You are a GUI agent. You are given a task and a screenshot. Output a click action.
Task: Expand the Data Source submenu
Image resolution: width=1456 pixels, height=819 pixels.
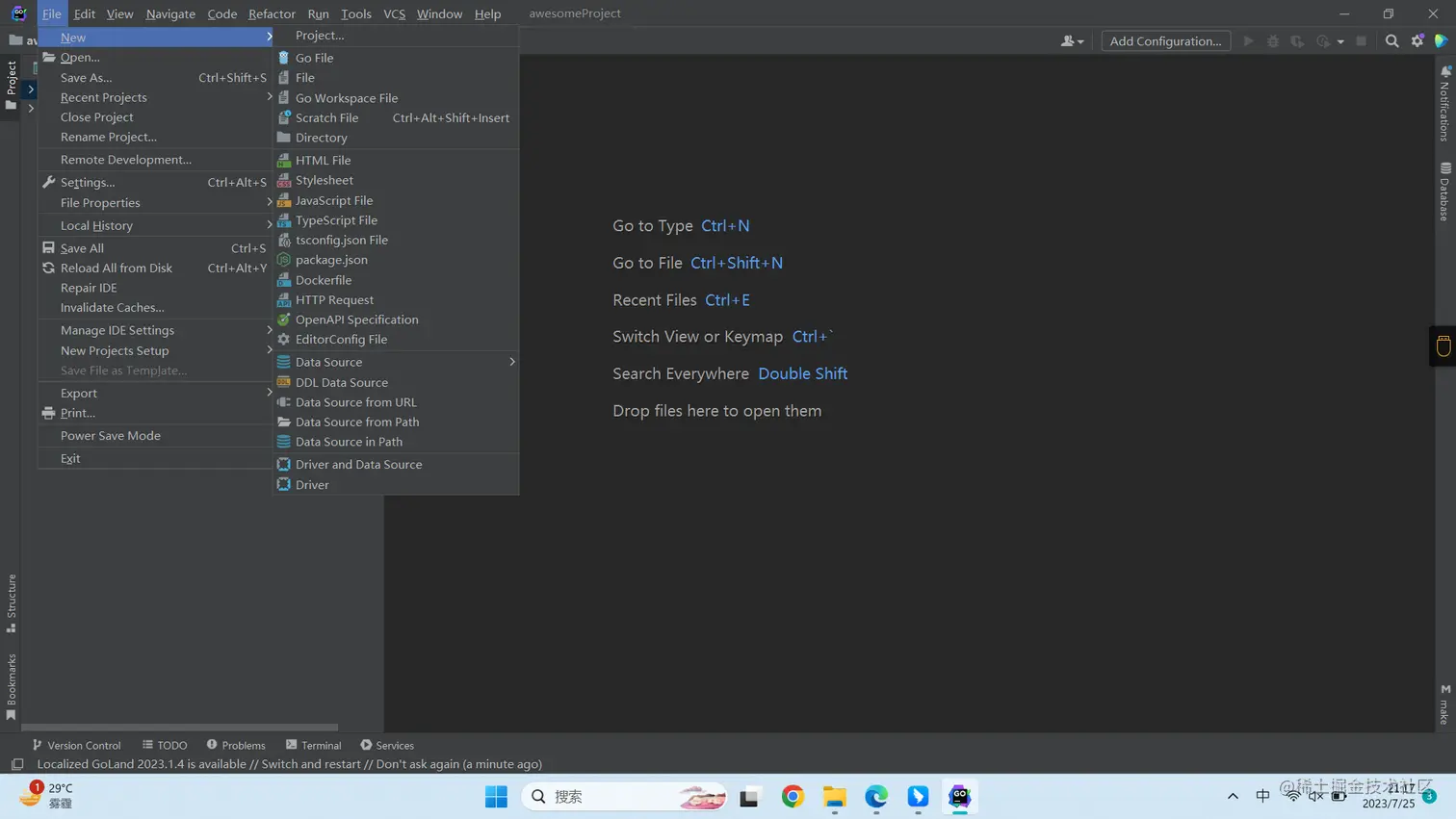point(396,362)
